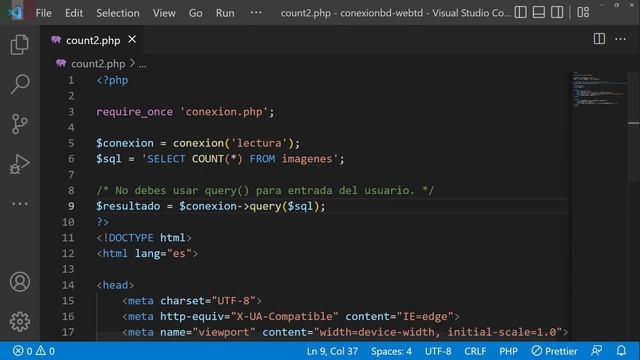The height and width of the screenshot is (360, 640).
Task: Open the Edit menu
Action: 74,13
